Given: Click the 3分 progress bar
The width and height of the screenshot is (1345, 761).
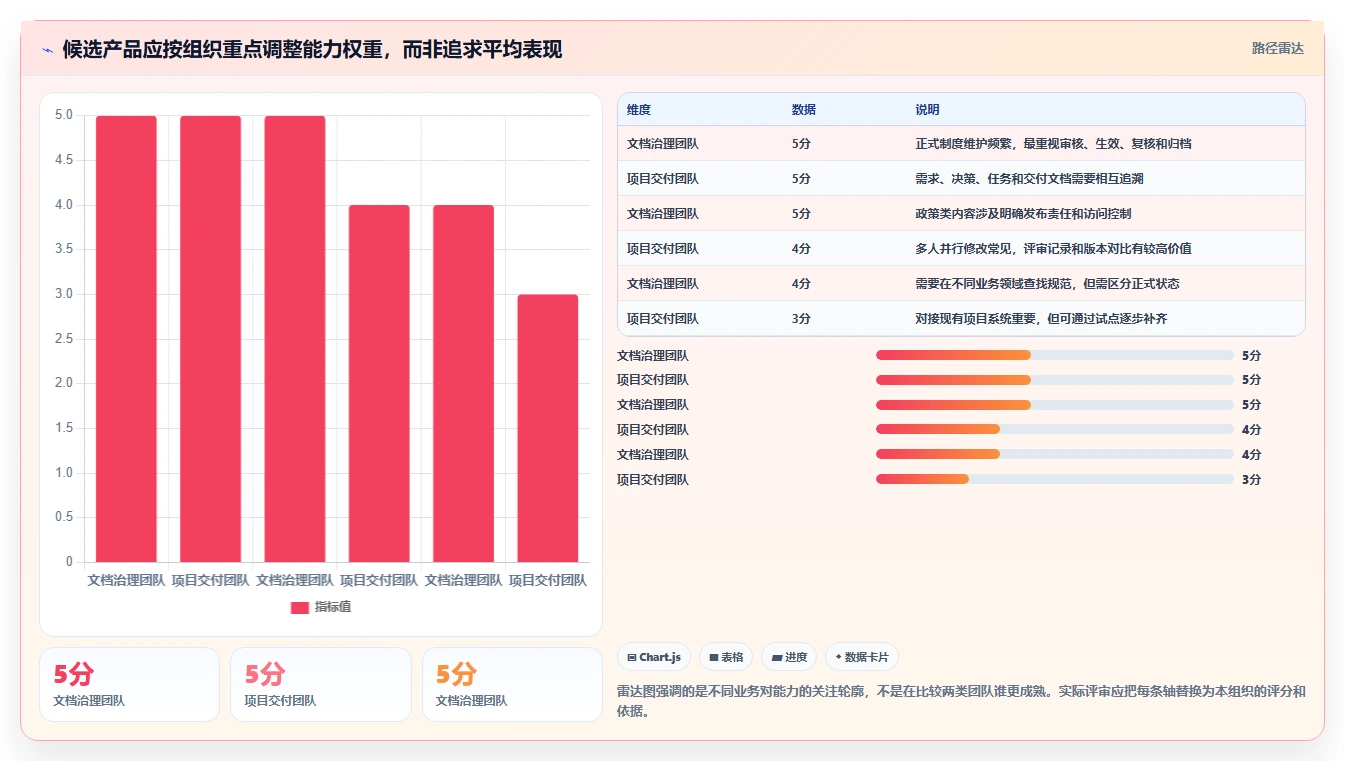Looking at the screenshot, I should click(x=1054, y=479).
